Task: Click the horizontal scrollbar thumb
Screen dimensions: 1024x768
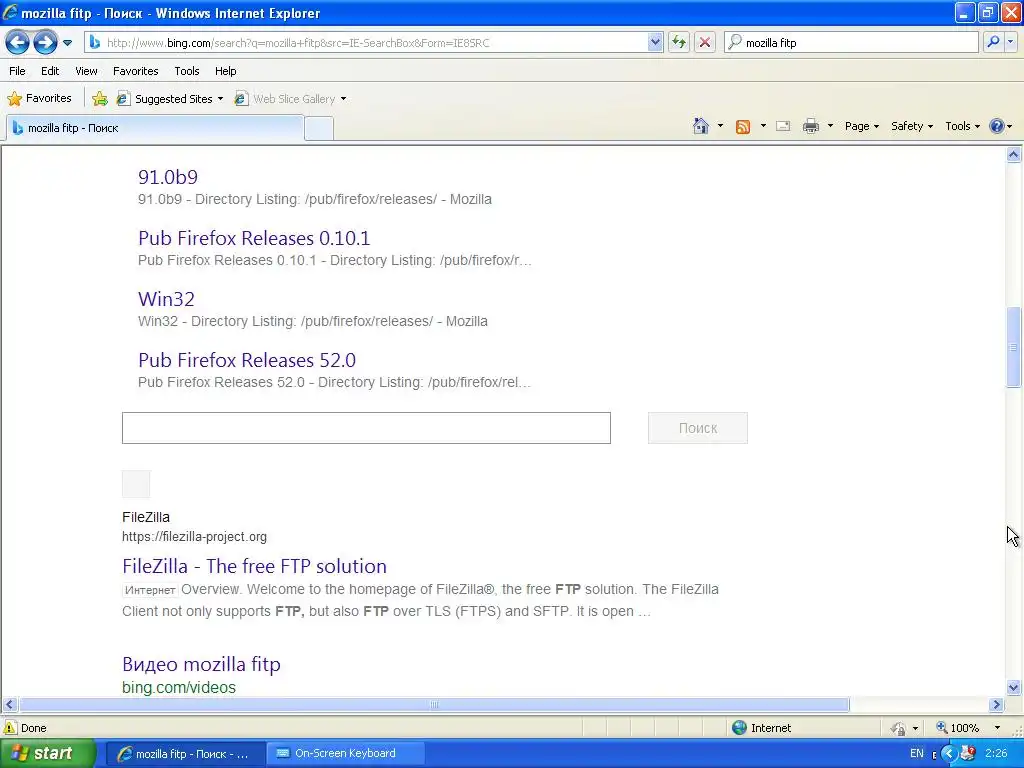Action: 434,705
